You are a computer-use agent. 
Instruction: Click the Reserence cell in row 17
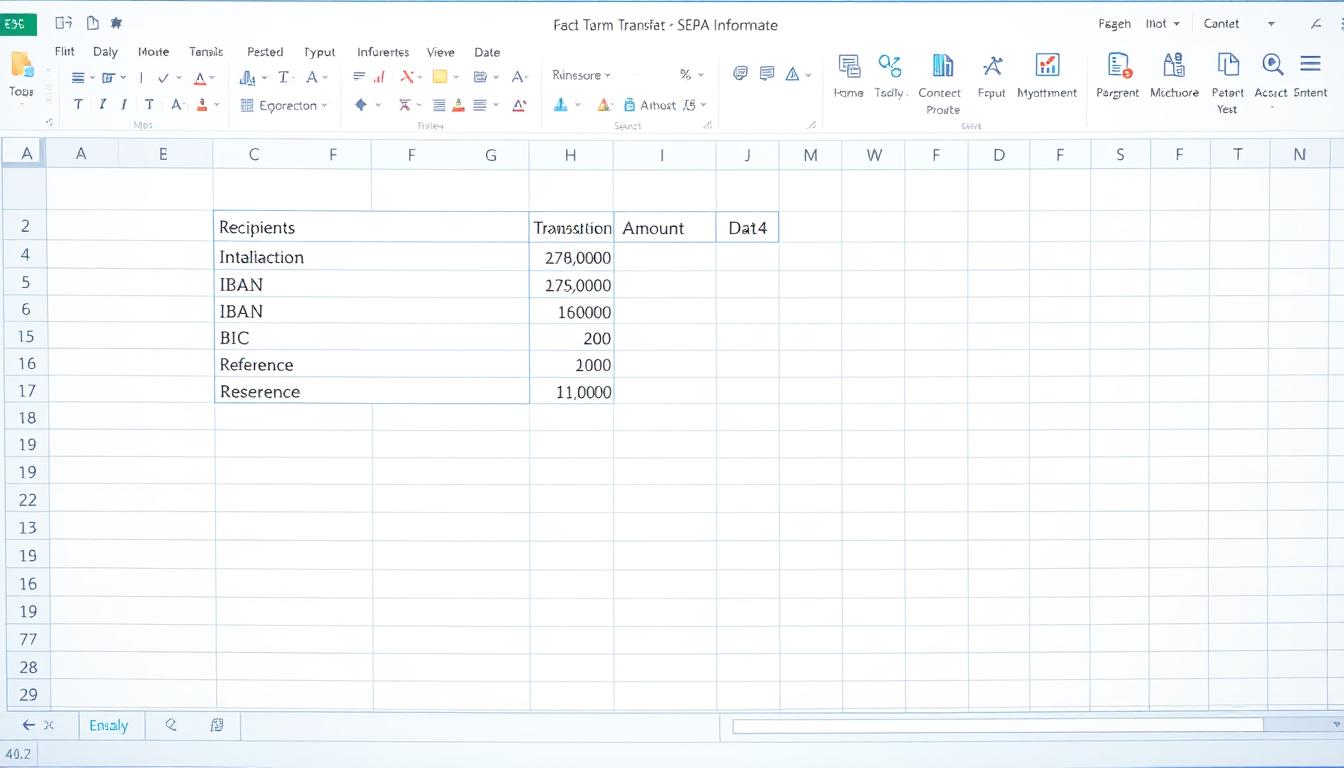[x=371, y=391]
